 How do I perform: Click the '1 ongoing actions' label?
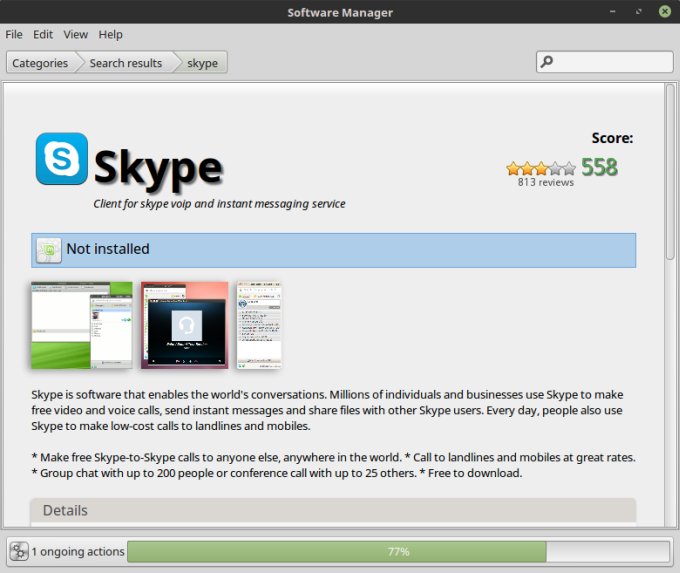(78, 551)
